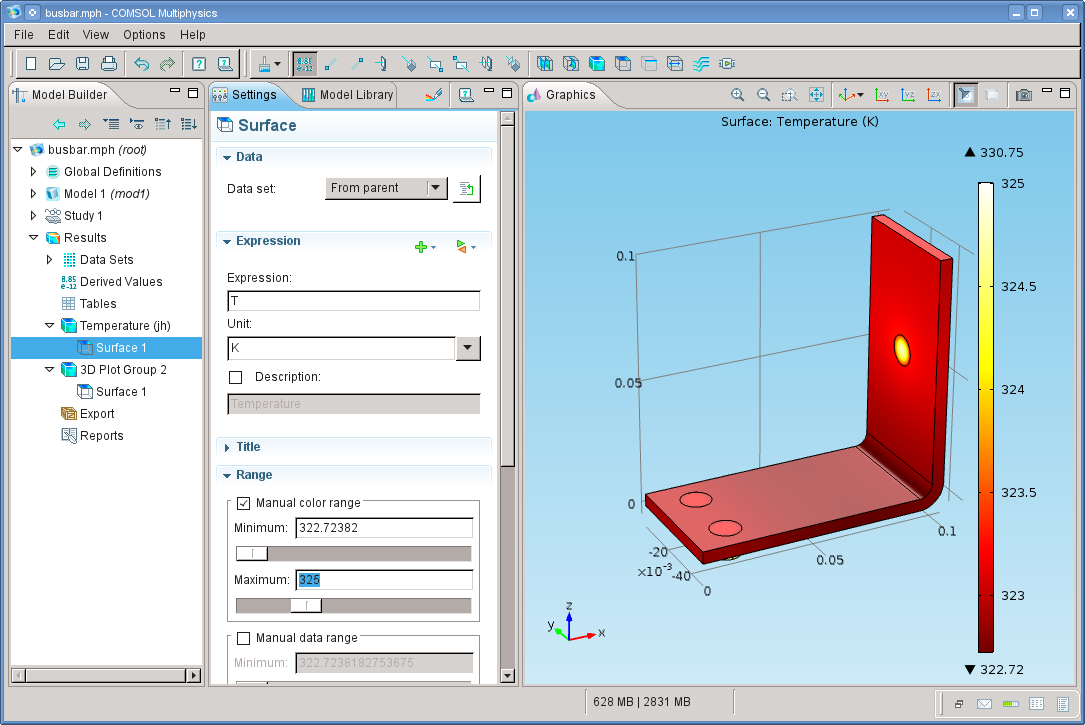1085x725 pixels.
Task: Select Derived Values in the tree
Action: pos(121,282)
